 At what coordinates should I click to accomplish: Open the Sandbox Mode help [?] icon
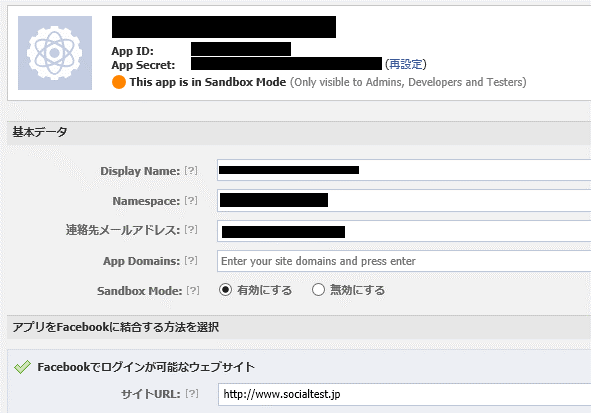point(193,291)
